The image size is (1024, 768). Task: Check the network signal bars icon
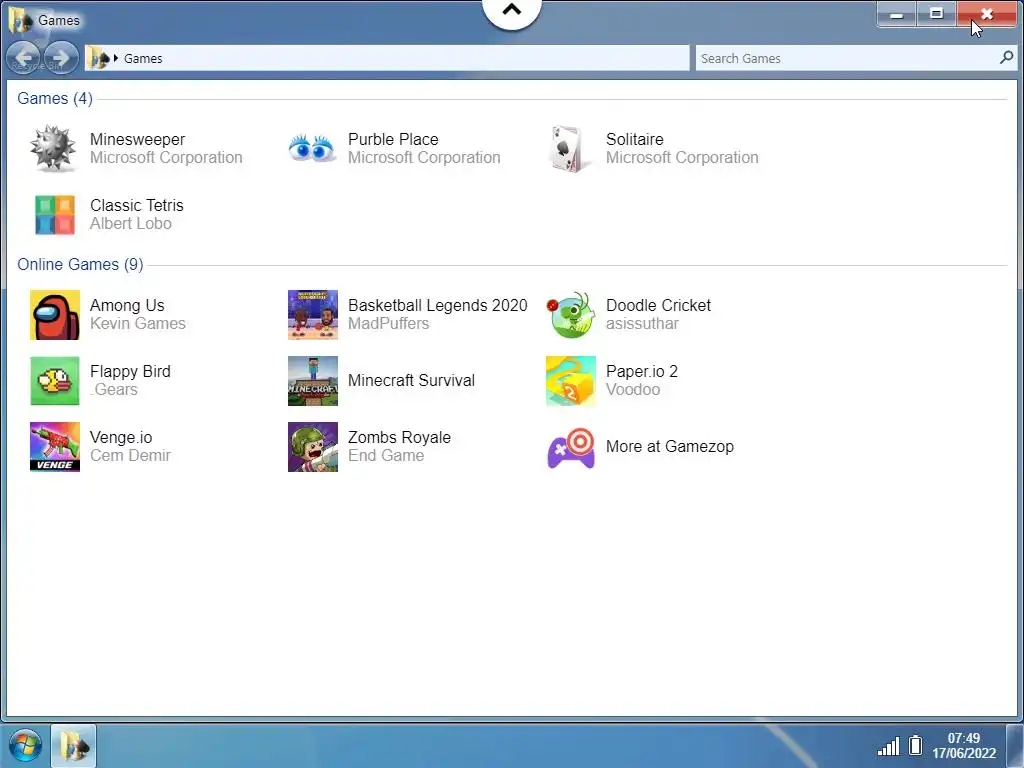888,746
